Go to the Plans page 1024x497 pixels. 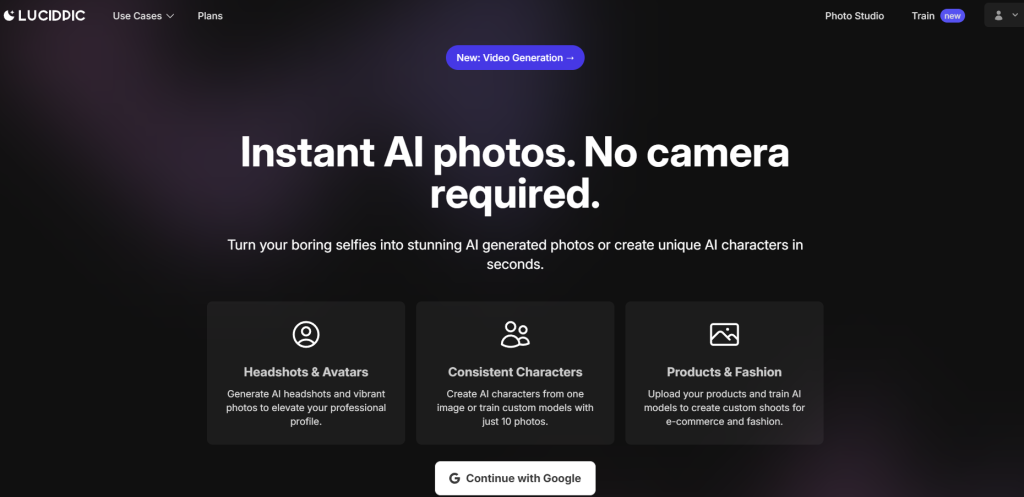tap(210, 16)
